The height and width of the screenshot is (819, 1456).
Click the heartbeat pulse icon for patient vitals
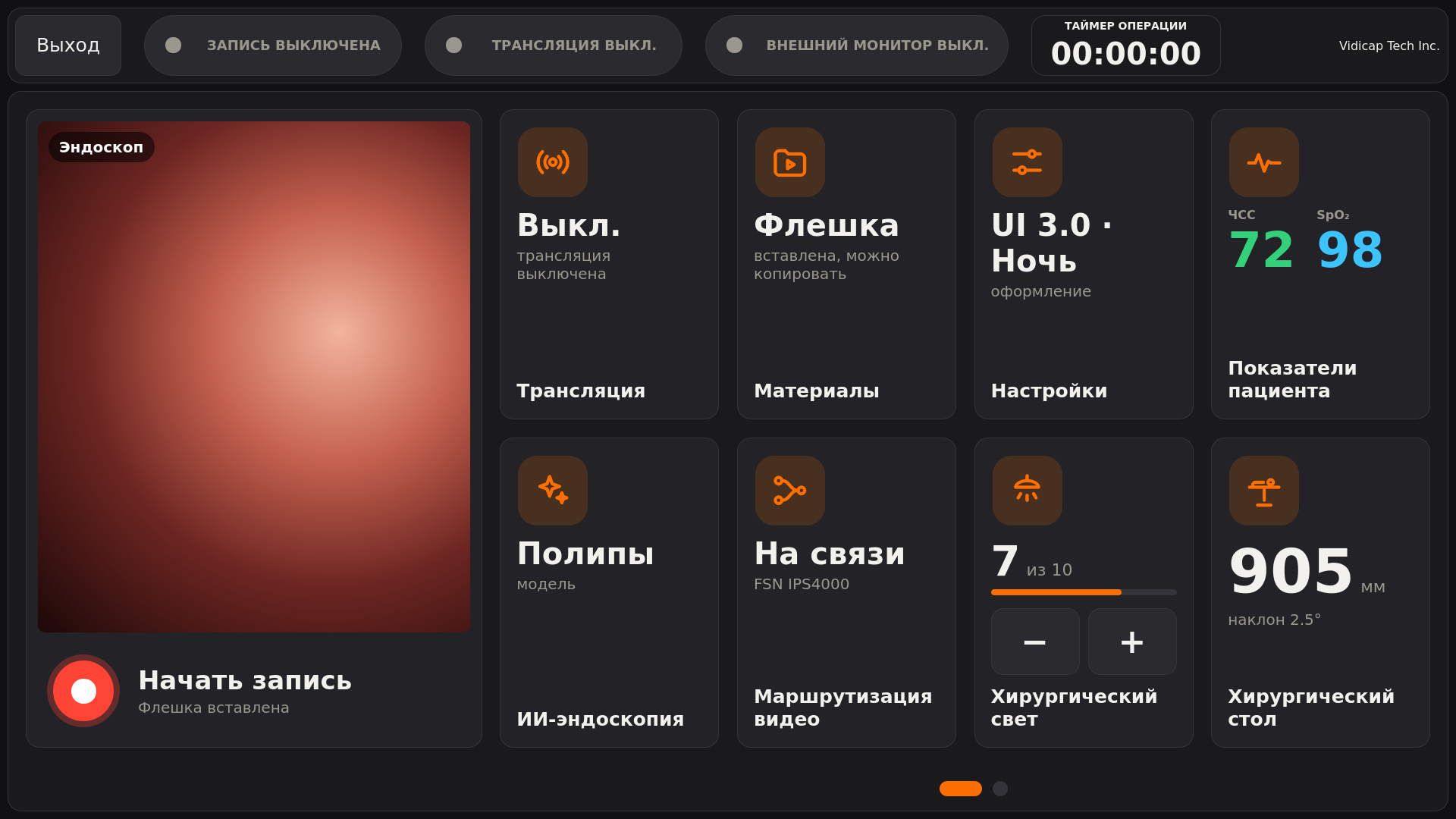coord(1264,162)
